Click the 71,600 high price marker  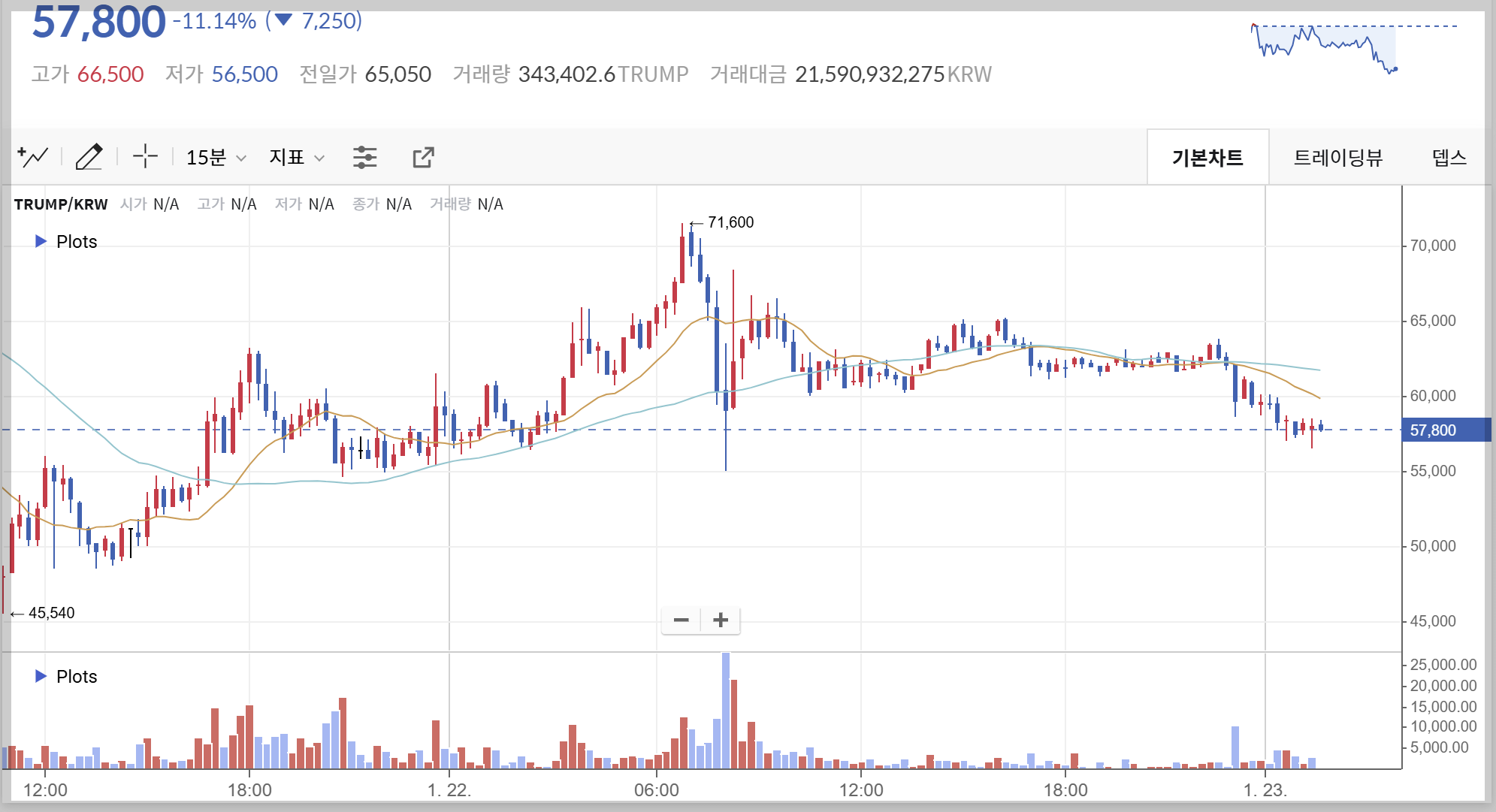730,222
